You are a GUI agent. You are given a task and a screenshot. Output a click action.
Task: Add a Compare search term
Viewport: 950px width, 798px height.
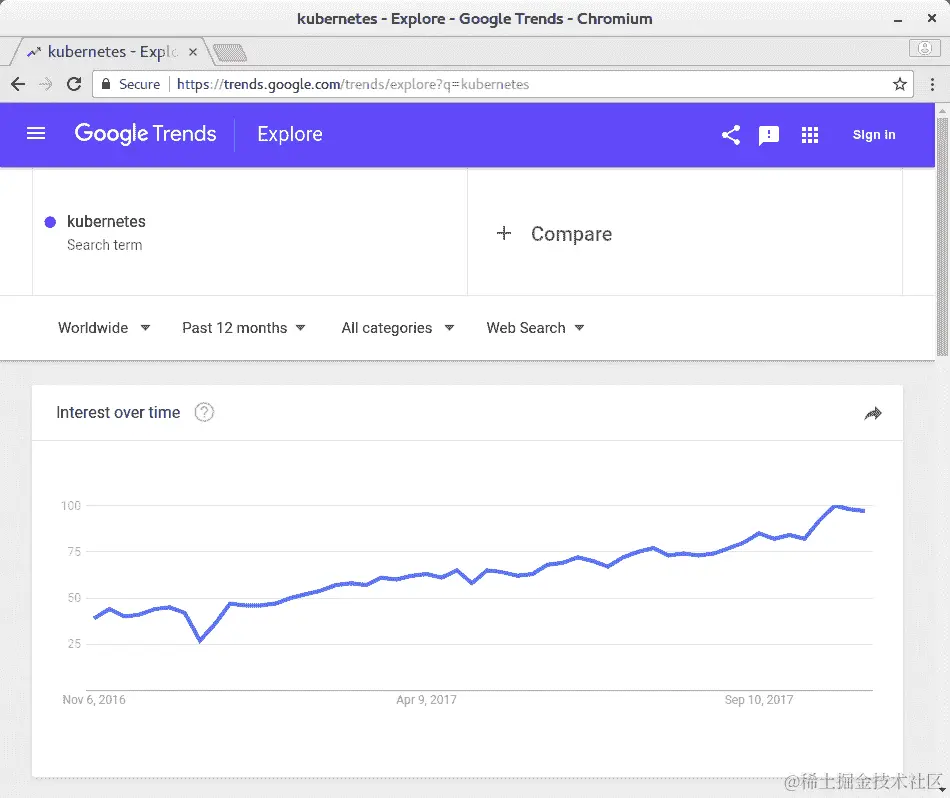[555, 234]
